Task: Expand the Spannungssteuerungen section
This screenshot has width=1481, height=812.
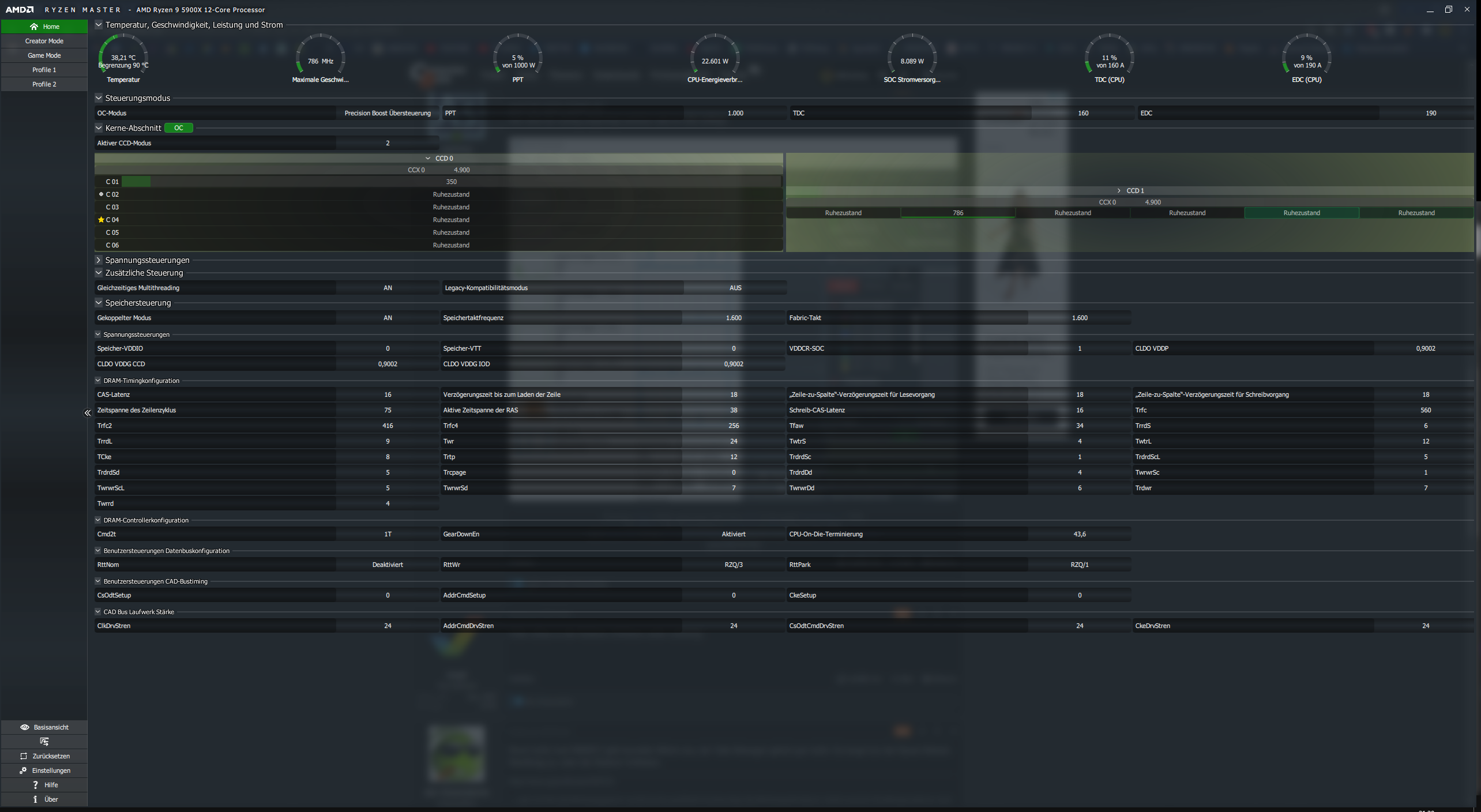Action: (99, 260)
